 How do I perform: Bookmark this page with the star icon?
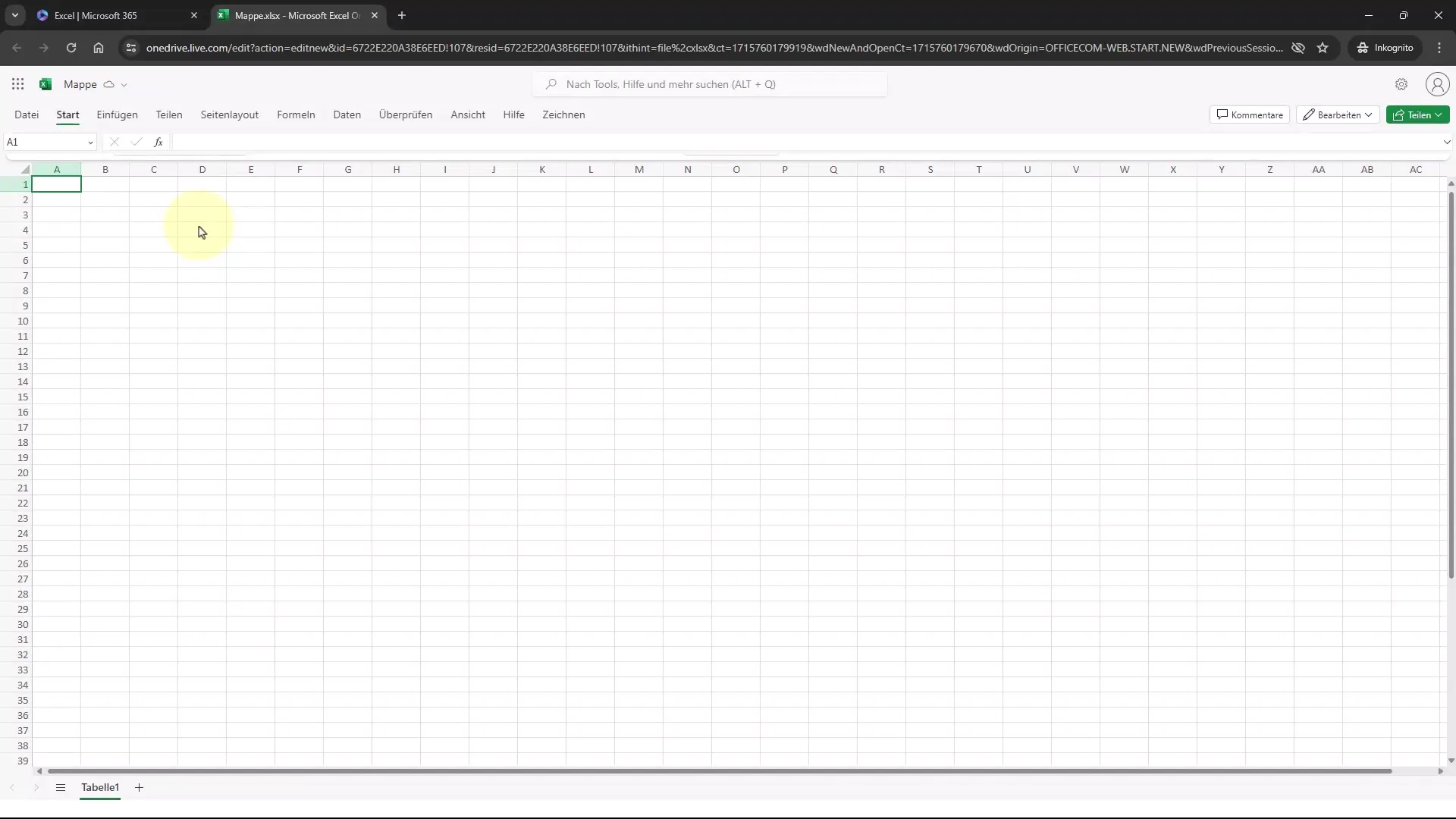click(1323, 48)
